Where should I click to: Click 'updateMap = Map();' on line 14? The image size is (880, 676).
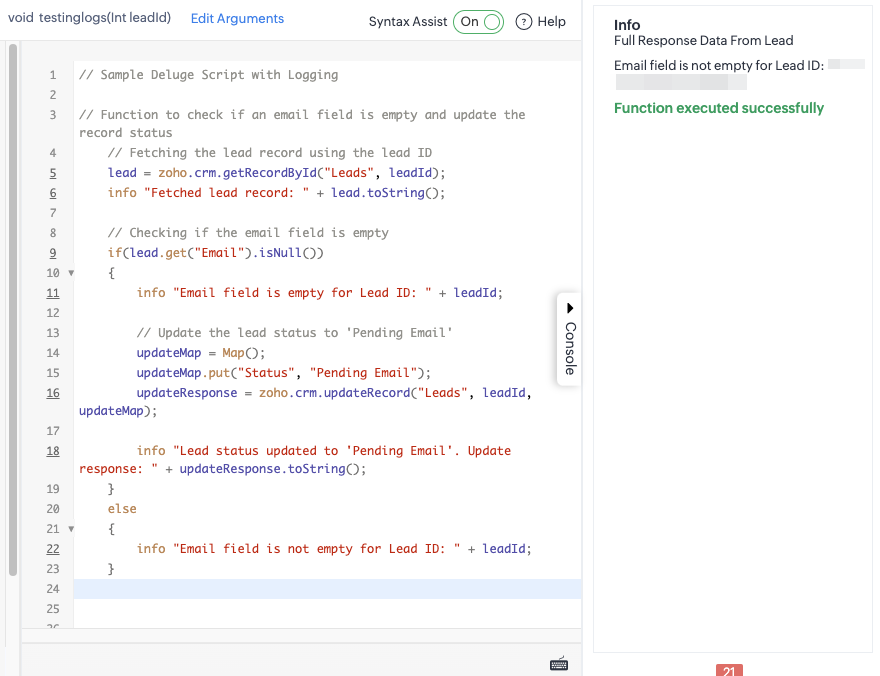200,353
